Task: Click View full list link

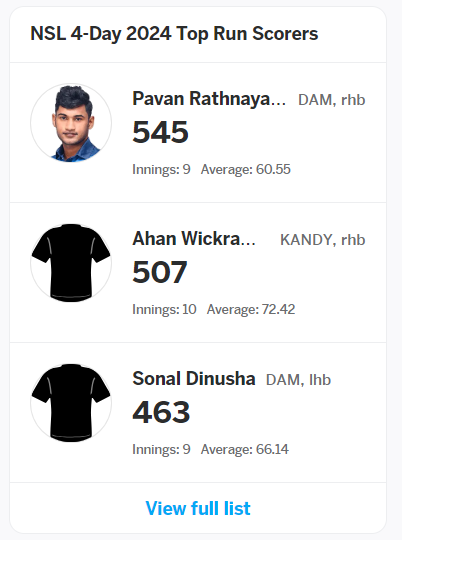Action: [x=198, y=508]
